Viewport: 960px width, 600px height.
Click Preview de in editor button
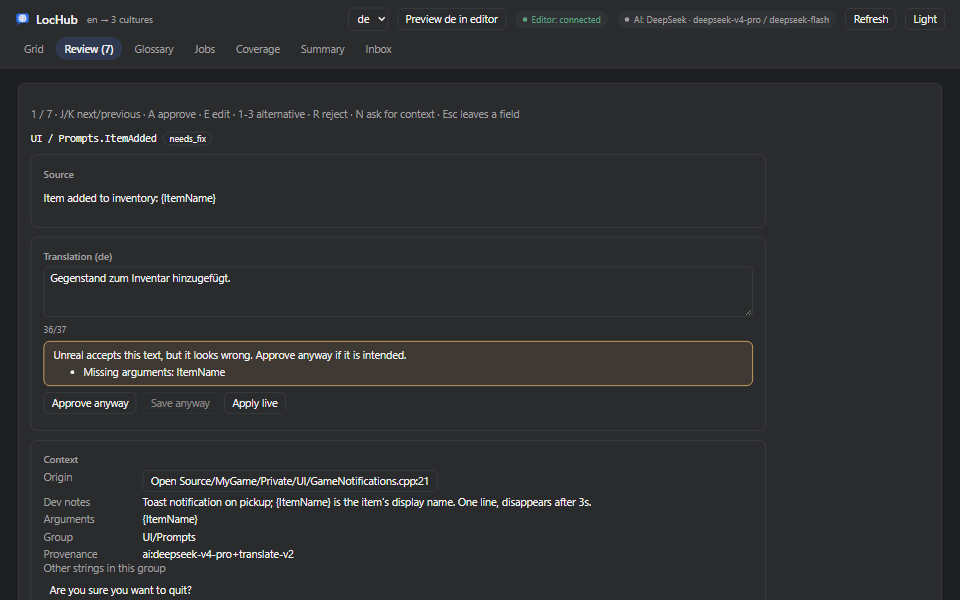coord(452,19)
